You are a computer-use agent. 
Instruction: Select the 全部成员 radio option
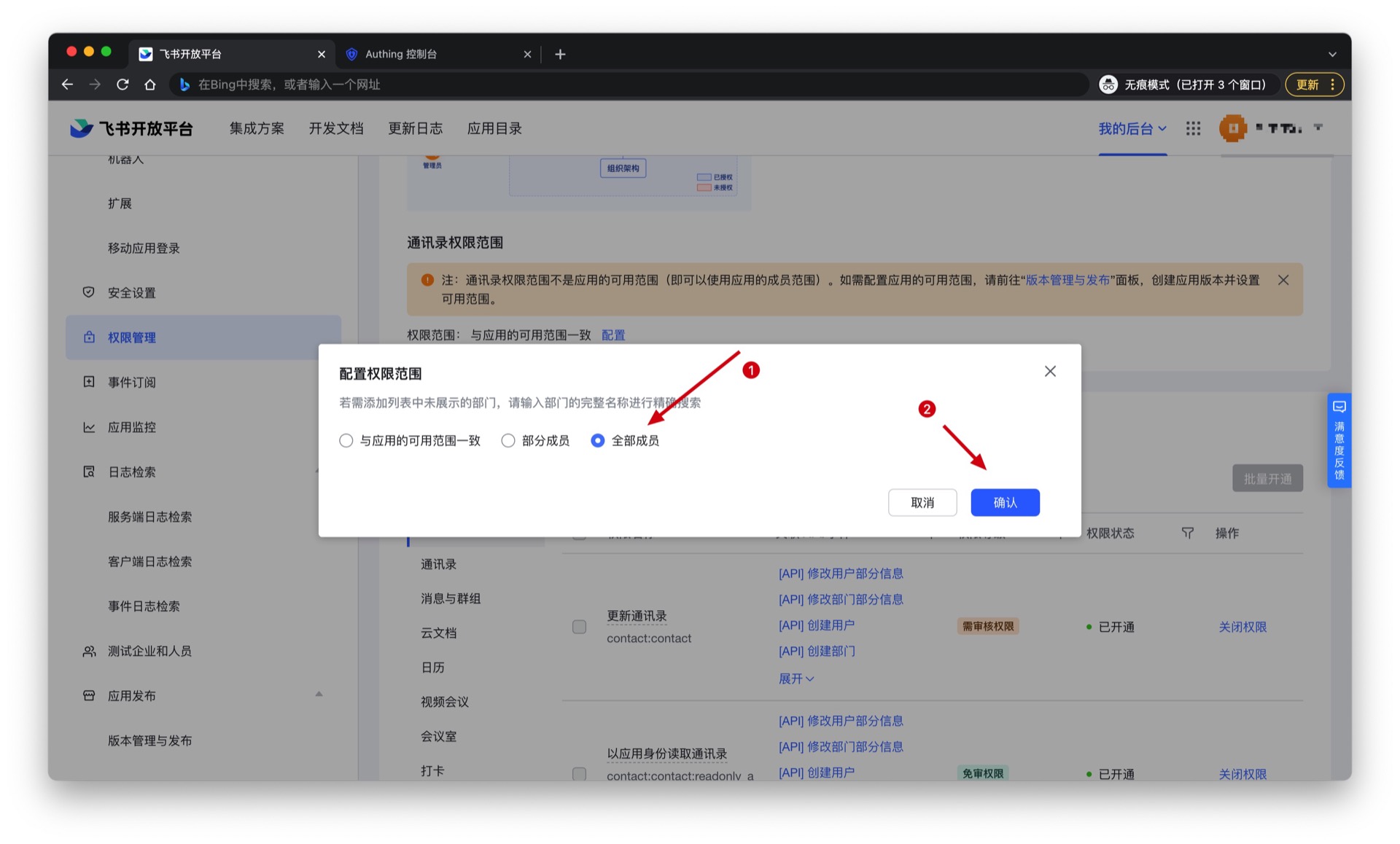click(x=597, y=440)
